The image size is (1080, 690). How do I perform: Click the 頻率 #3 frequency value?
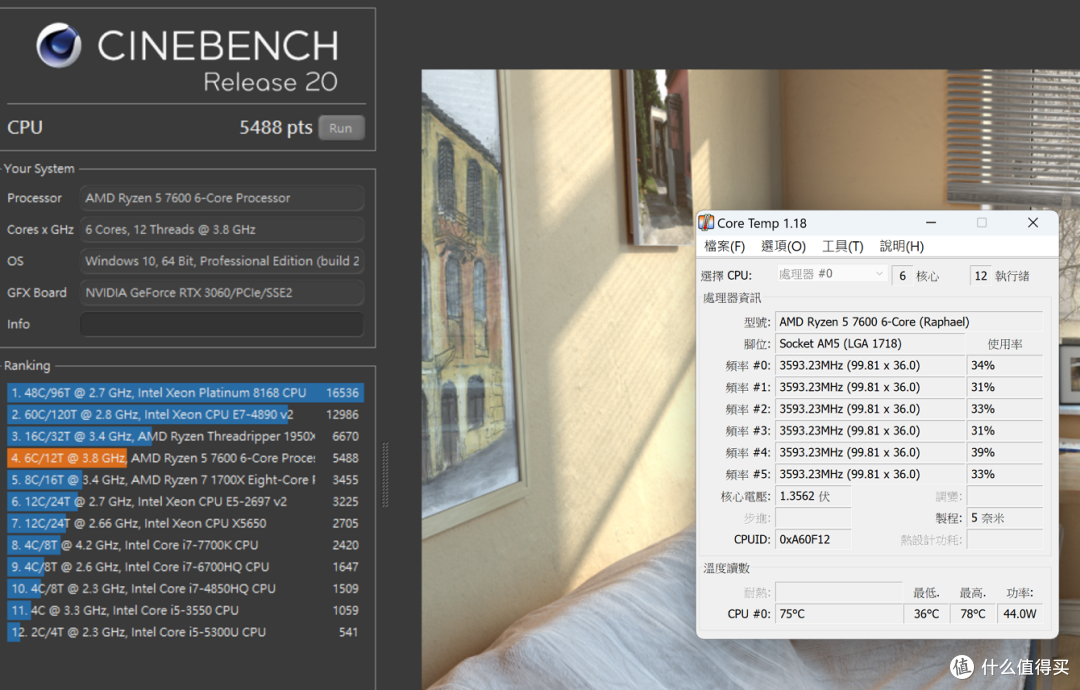point(871,431)
